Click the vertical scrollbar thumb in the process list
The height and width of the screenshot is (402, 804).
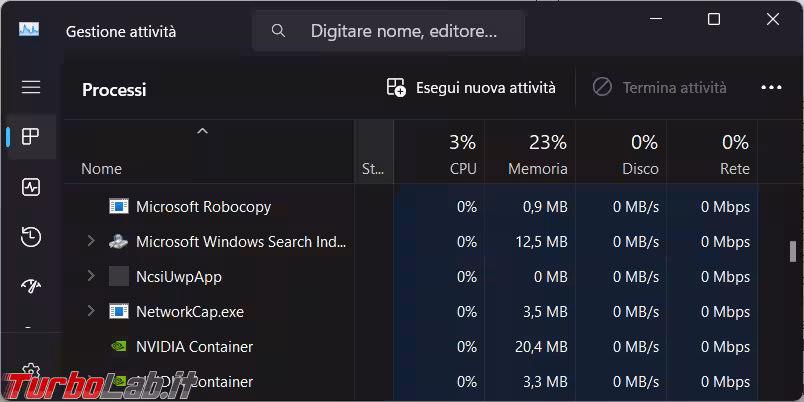coord(793,250)
